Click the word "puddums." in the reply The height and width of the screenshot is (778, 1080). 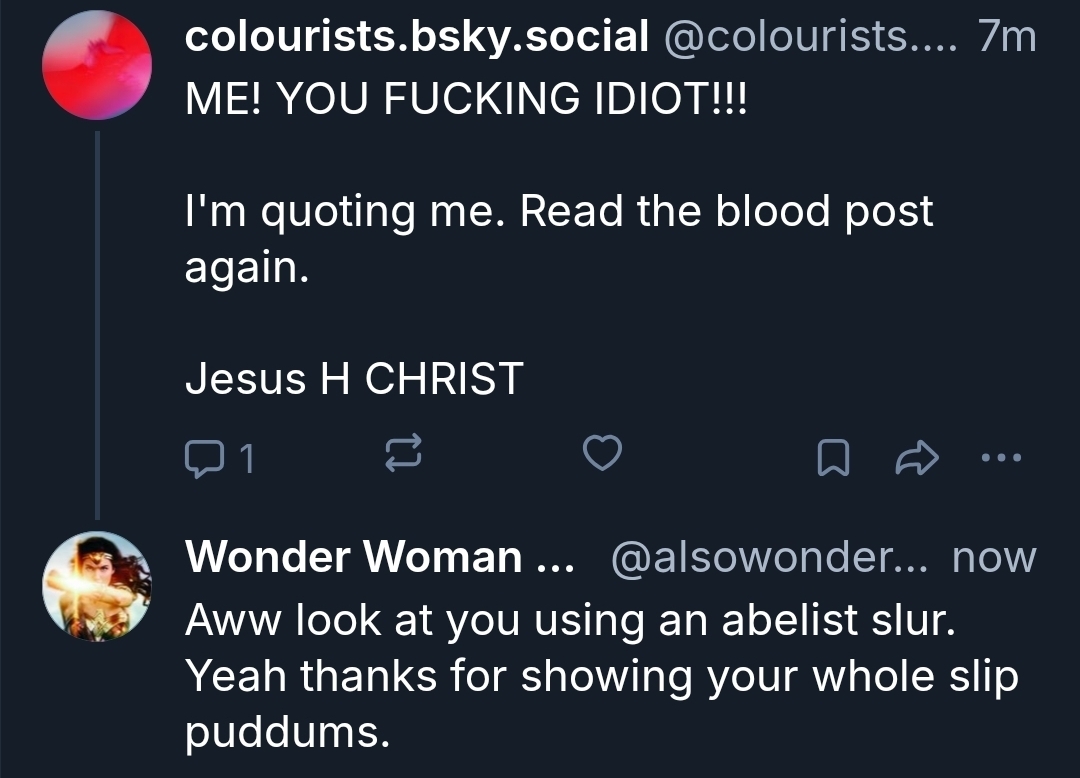click(x=286, y=733)
